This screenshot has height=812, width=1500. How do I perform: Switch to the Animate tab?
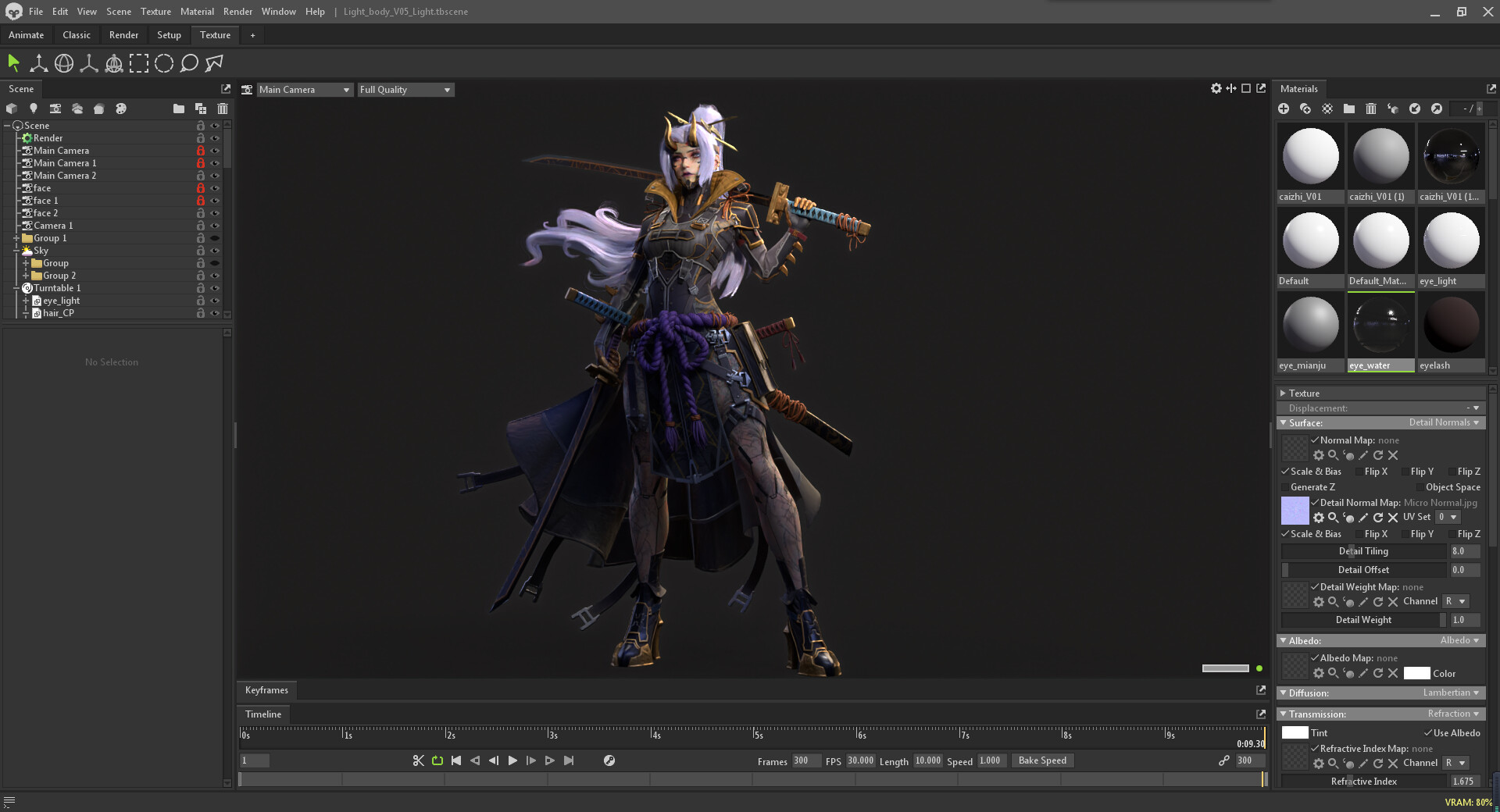[x=26, y=34]
